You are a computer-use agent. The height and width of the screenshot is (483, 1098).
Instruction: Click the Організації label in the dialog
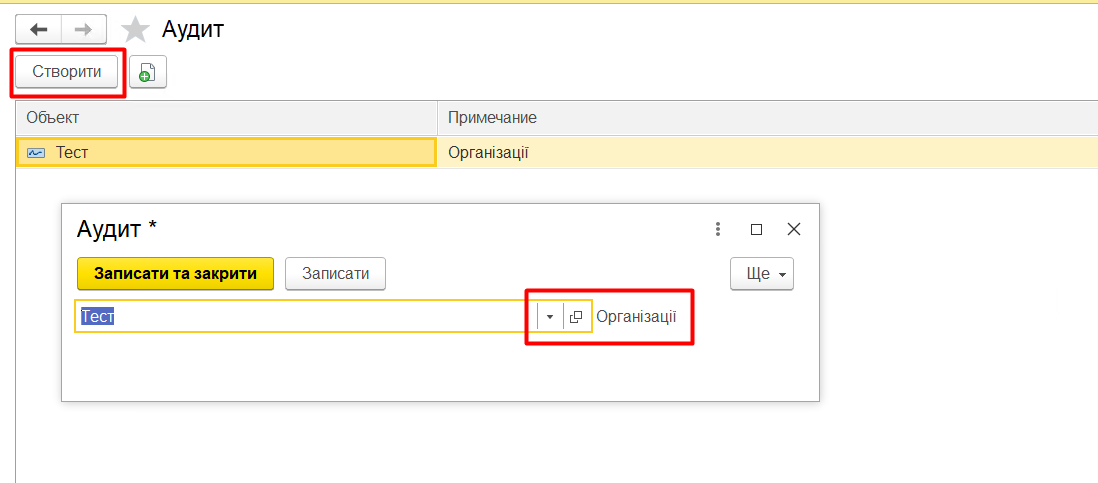[636, 317]
